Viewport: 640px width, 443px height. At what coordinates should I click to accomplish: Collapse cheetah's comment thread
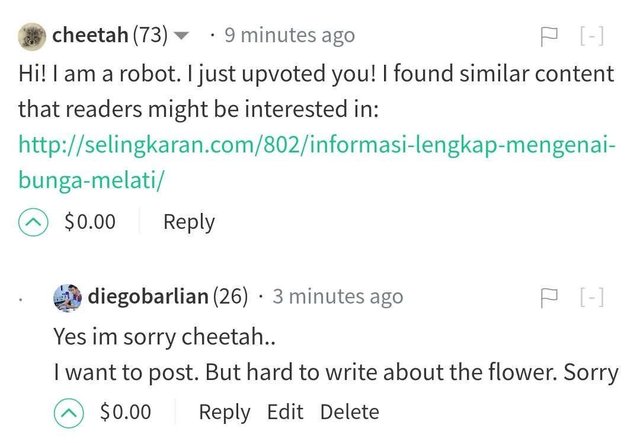click(592, 37)
